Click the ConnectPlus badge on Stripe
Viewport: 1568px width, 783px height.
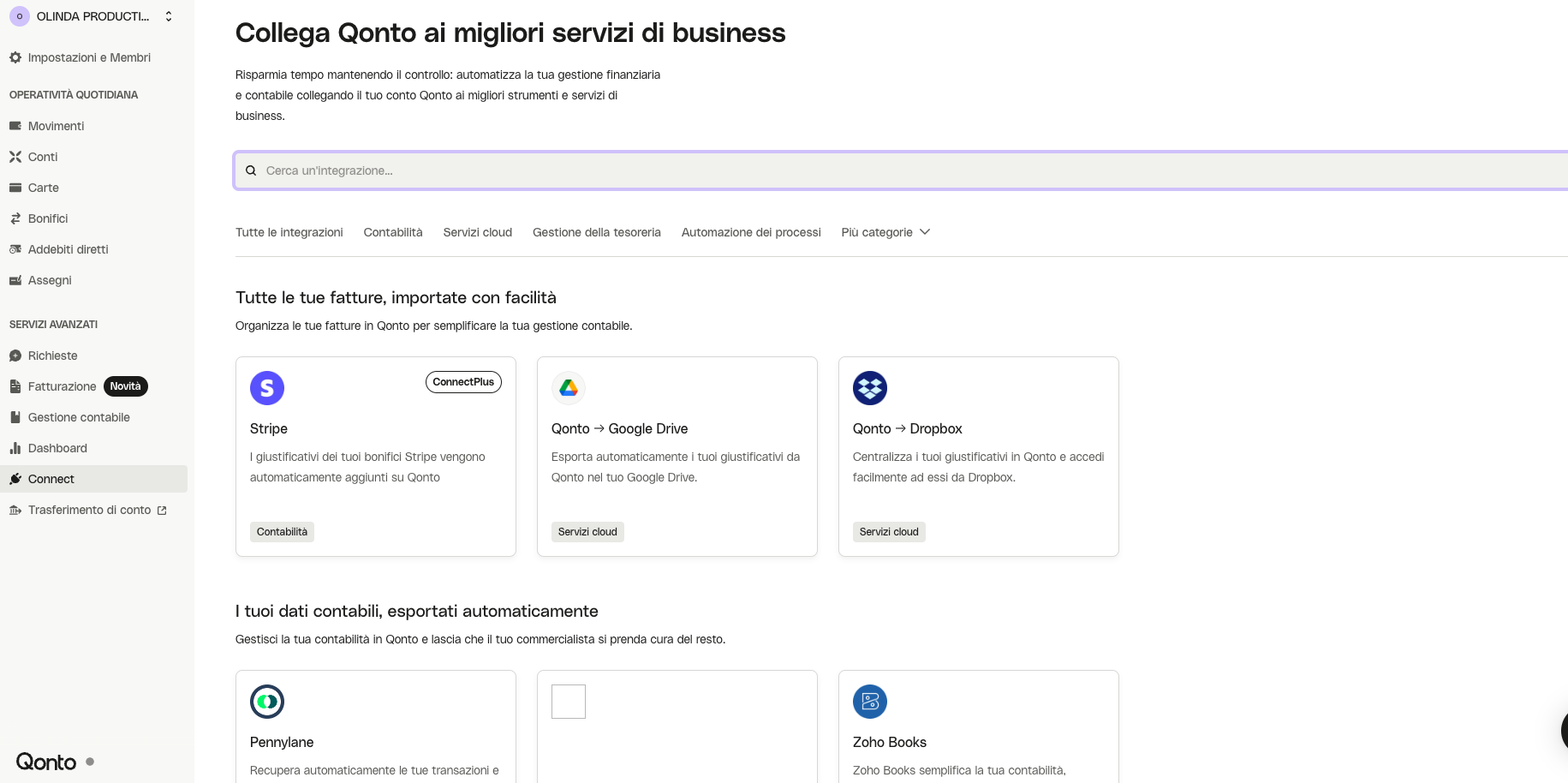coord(463,382)
